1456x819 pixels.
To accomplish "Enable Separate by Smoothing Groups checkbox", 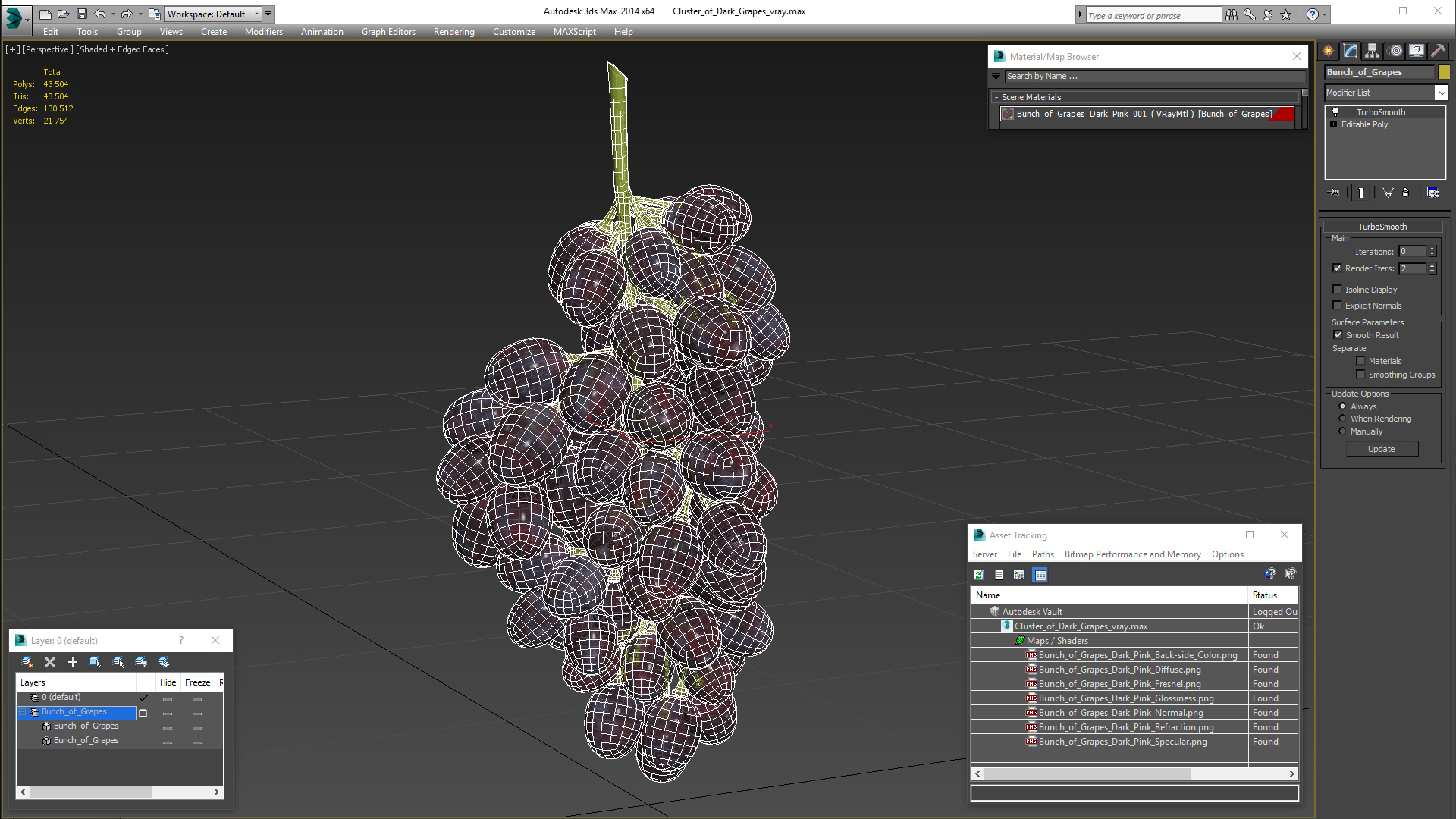I will pos(1360,375).
